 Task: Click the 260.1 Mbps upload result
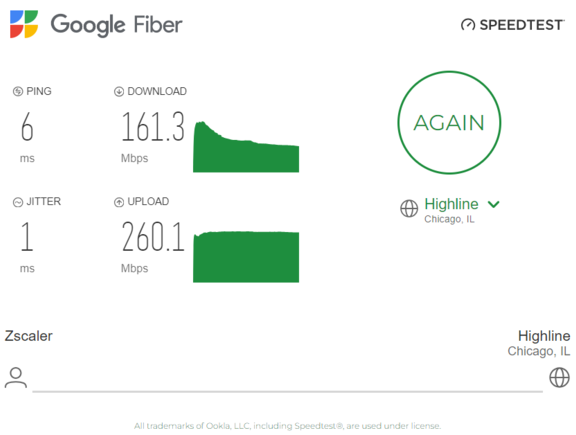point(153,247)
